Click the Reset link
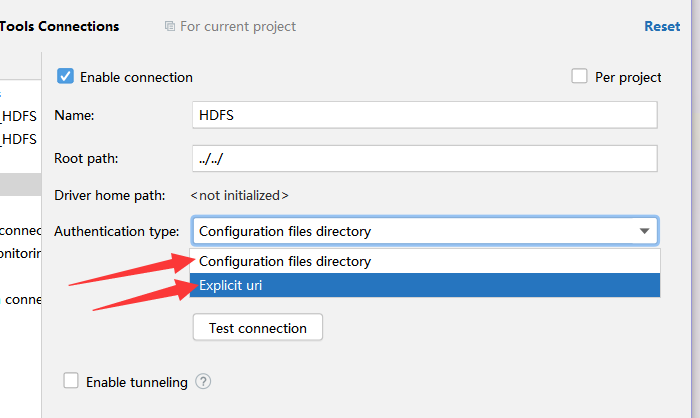The width and height of the screenshot is (700, 418). [662, 27]
